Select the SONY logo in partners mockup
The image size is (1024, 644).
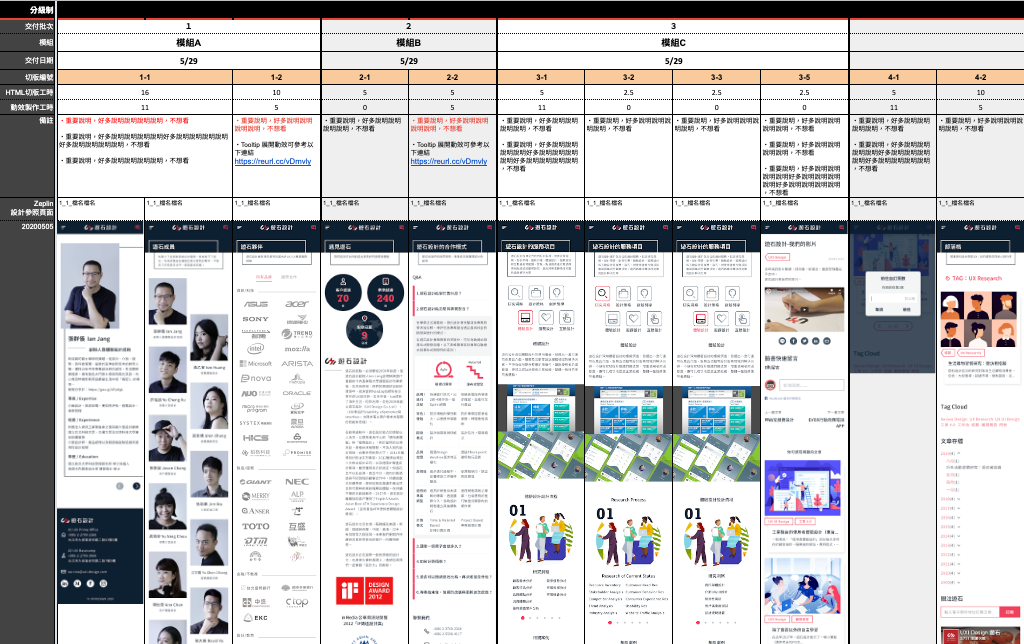[255, 319]
